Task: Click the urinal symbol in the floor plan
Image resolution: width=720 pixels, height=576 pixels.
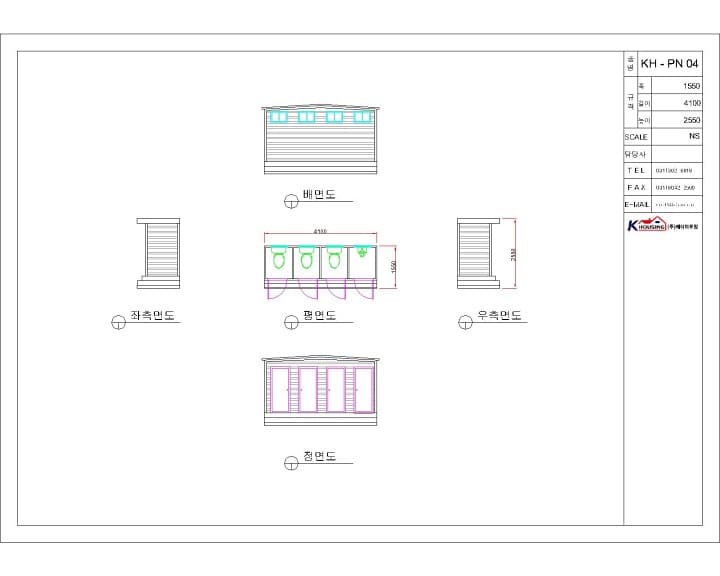Action: (362, 251)
